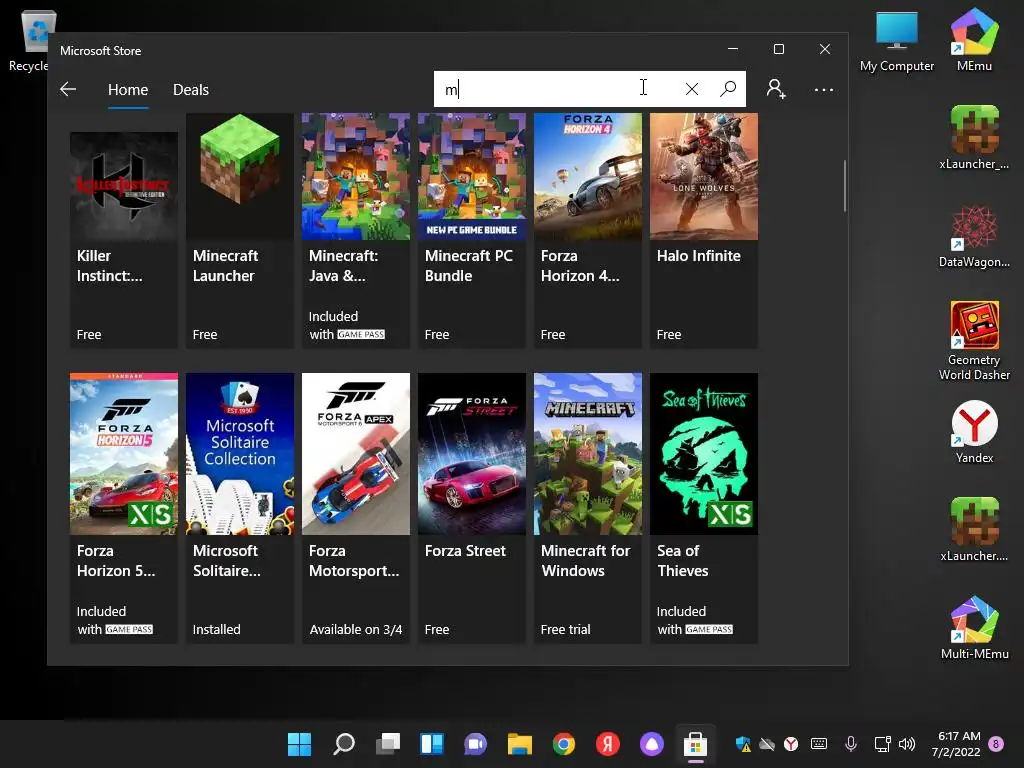Open the Windows Start button
Image resolution: width=1024 pixels, height=768 pixels.
tap(300, 744)
